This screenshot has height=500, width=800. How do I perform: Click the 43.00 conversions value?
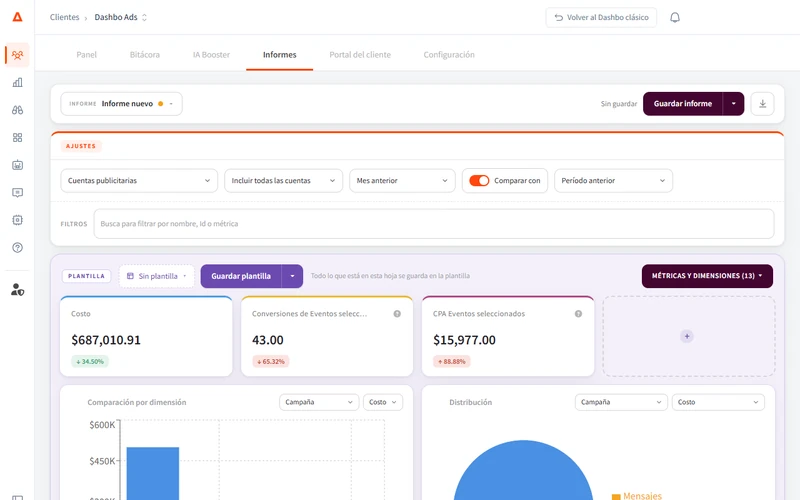267,340
